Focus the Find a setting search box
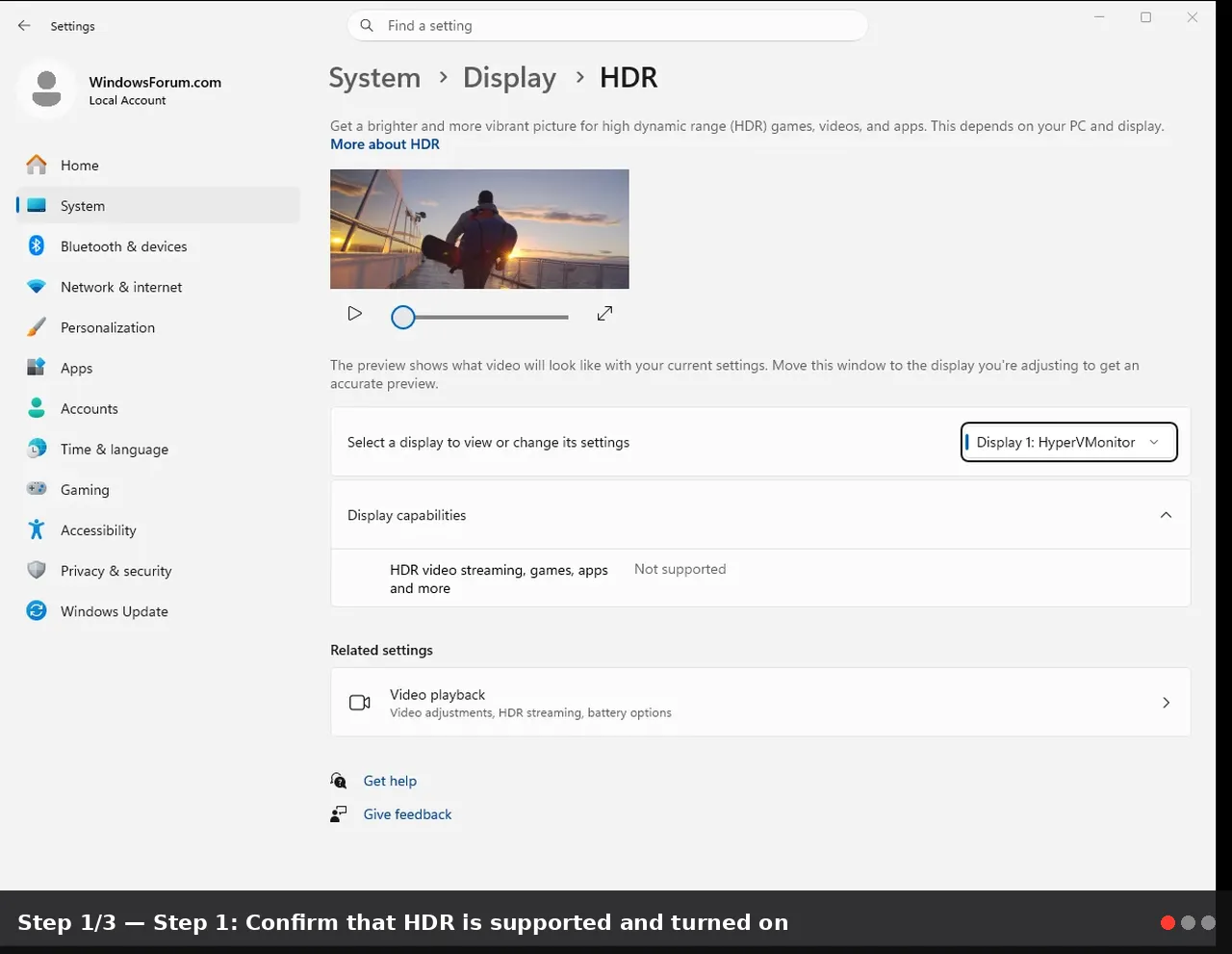Viewport: 1232px width, 954px height. (607, 26)
